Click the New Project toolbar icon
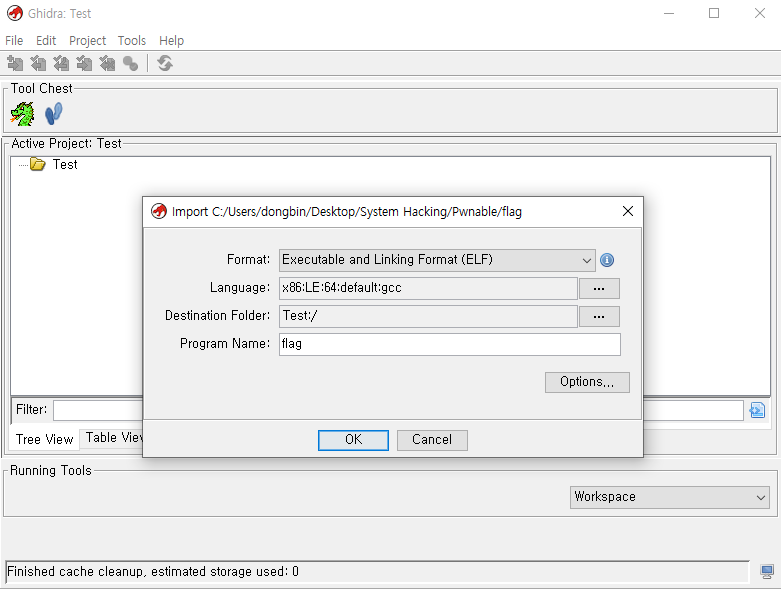This screenshot has width=781, height=589. pos(15,63)
